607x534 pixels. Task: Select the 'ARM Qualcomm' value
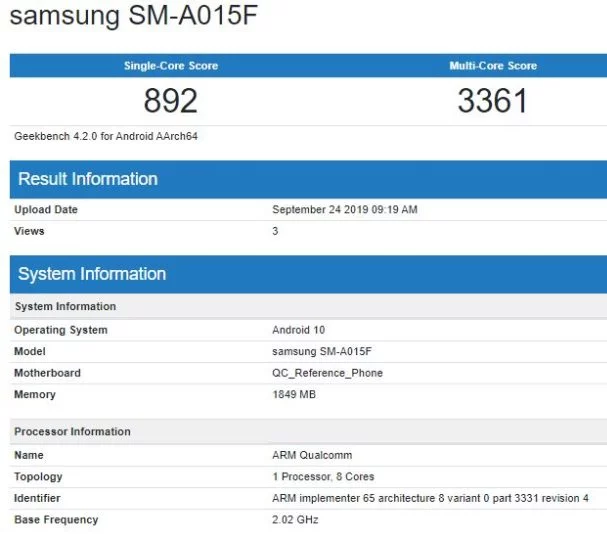point(312,455)
